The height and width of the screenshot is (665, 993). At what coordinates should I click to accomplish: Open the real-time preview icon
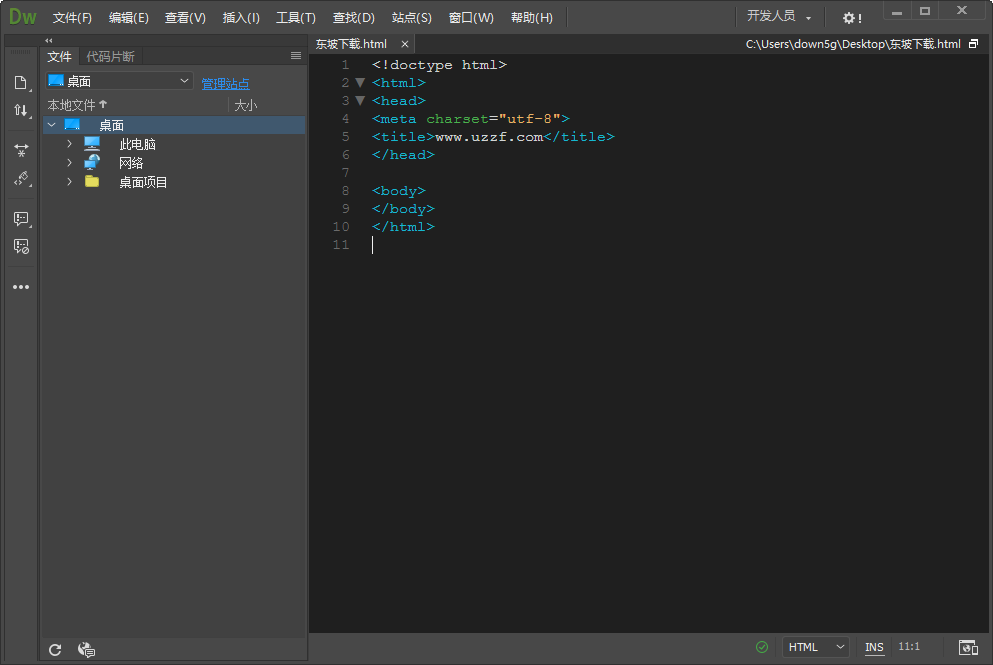point(968,647)
